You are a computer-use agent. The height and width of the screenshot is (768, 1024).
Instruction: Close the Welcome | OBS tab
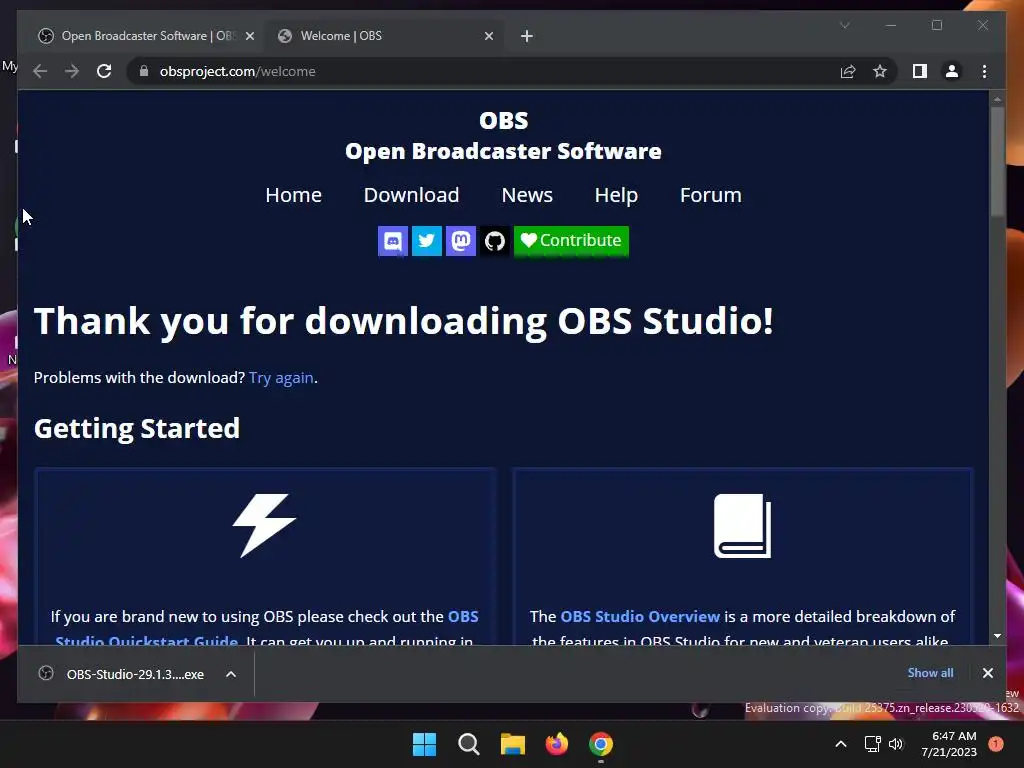coord(488,36)
